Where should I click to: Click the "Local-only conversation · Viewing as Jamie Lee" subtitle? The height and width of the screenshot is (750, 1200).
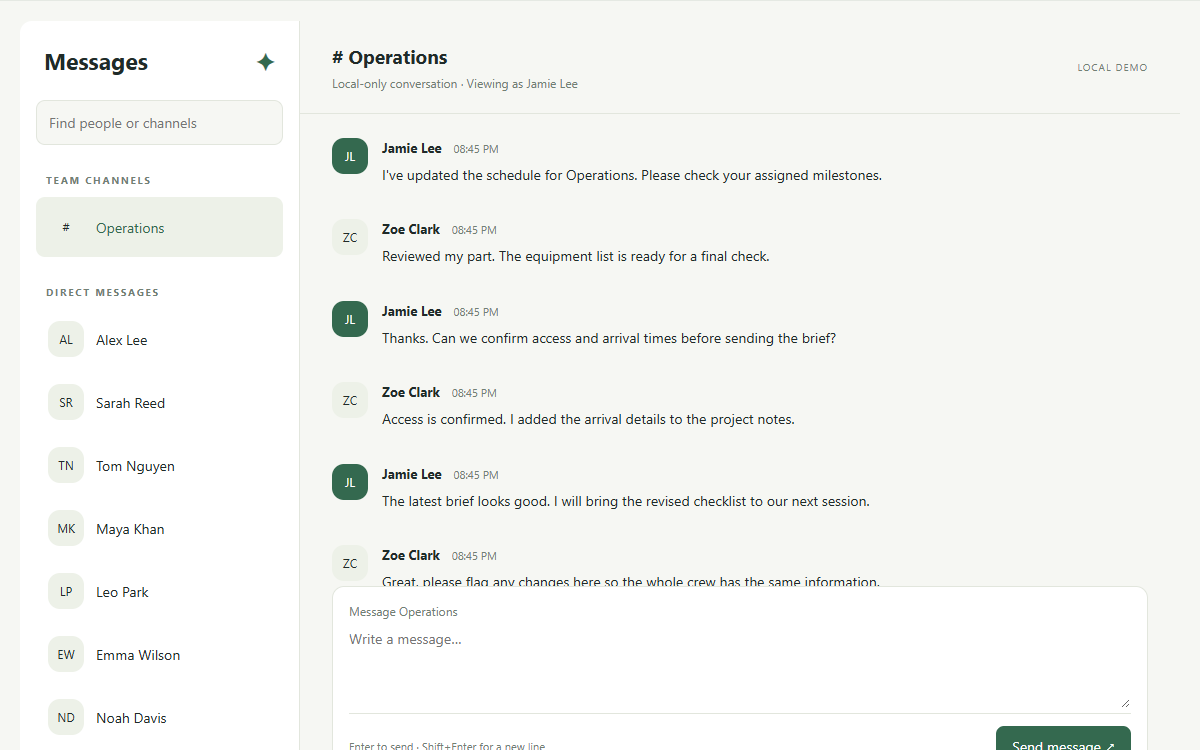(455, 84)
